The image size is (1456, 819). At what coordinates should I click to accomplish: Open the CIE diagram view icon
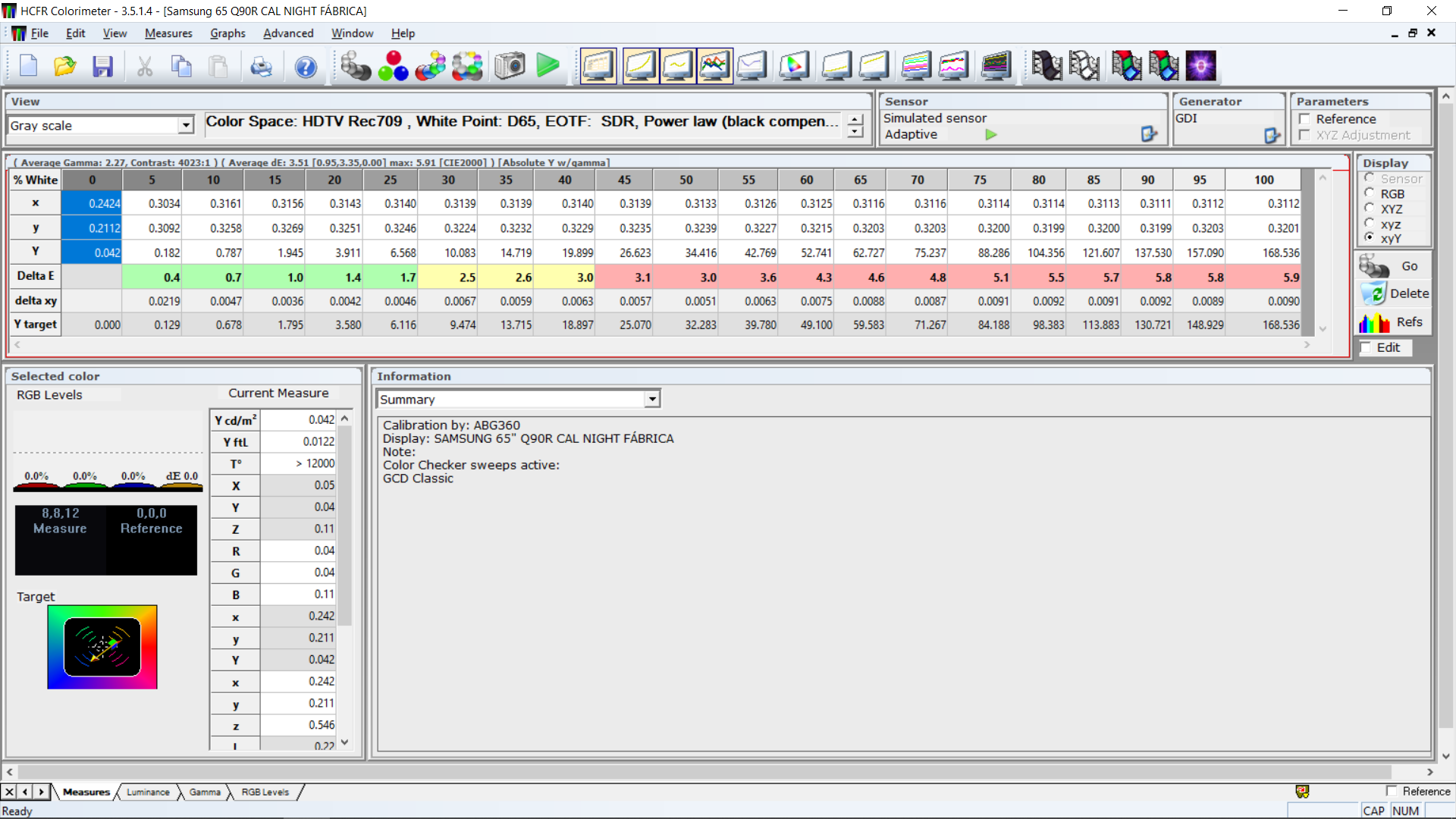pos(793,67)
